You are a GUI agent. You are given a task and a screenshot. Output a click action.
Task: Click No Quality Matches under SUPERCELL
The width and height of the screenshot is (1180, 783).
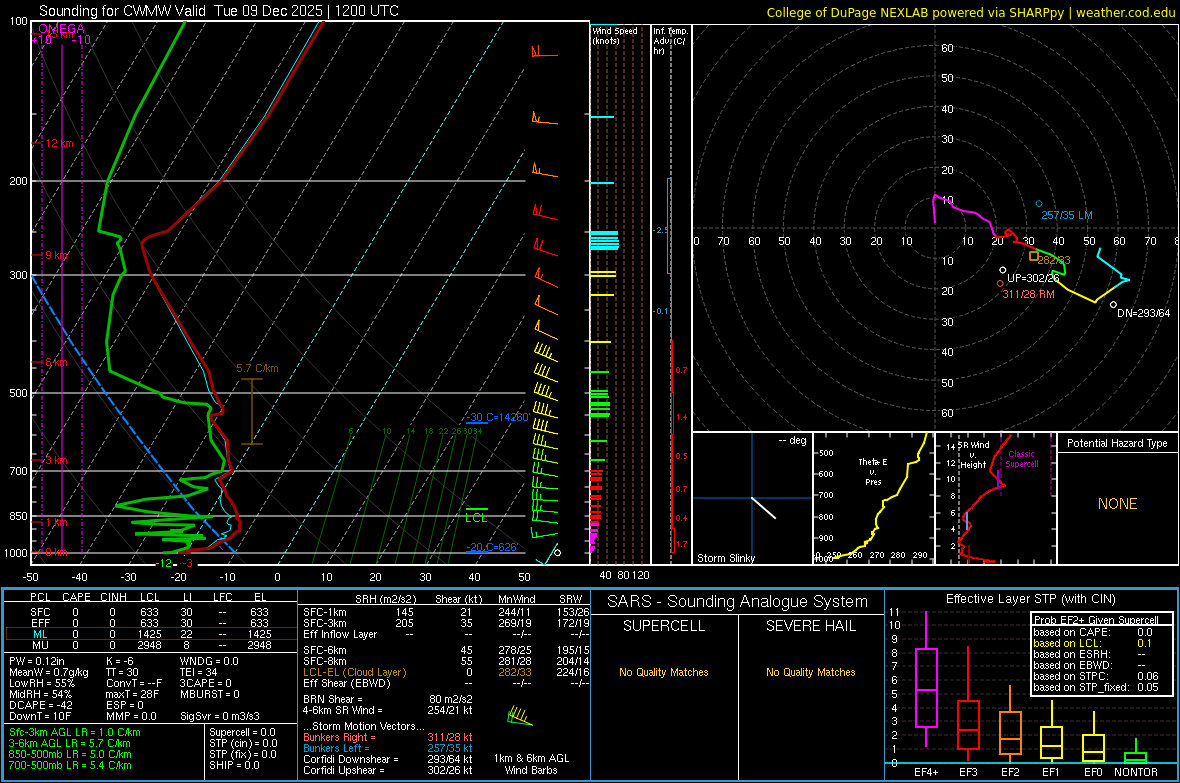664,672
